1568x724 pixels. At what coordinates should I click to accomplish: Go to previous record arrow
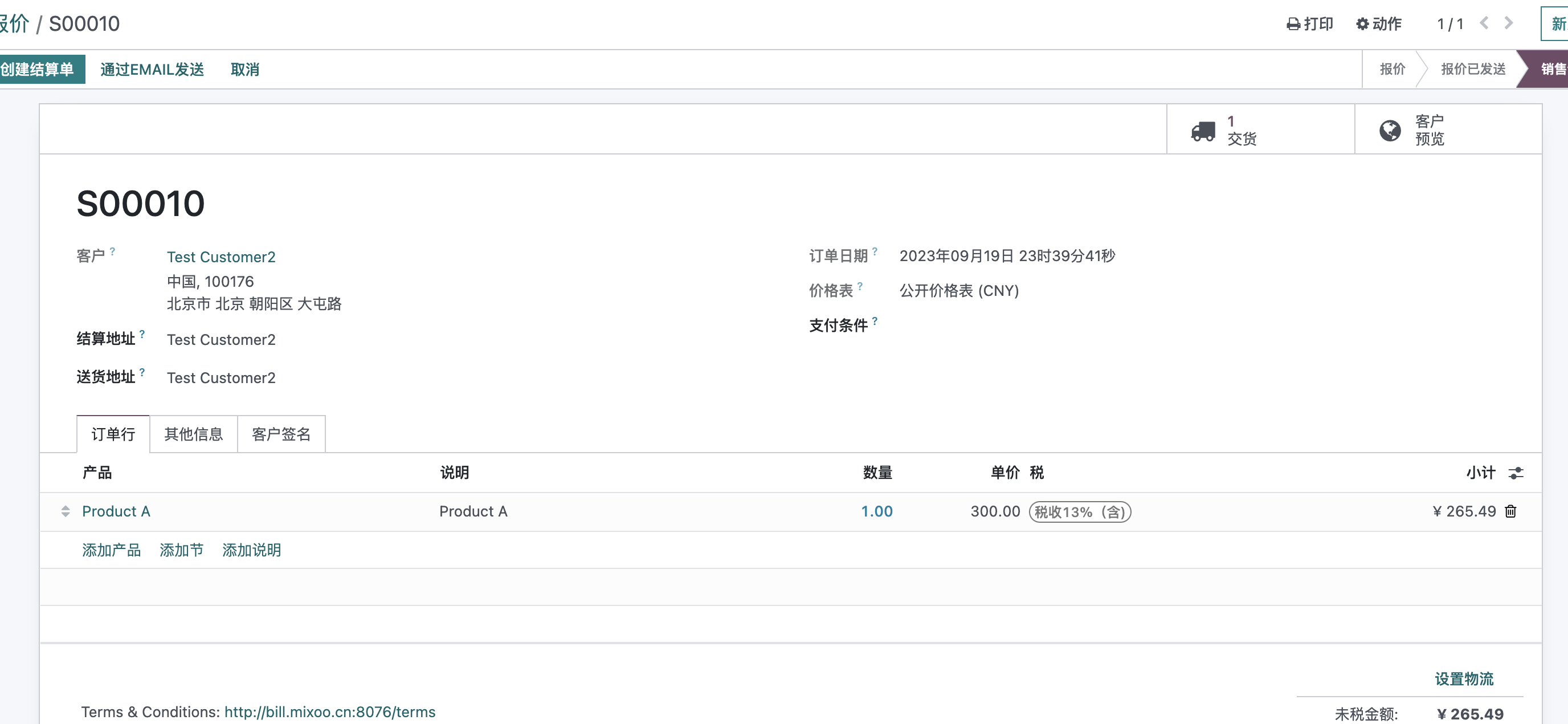pos(1484,23)
